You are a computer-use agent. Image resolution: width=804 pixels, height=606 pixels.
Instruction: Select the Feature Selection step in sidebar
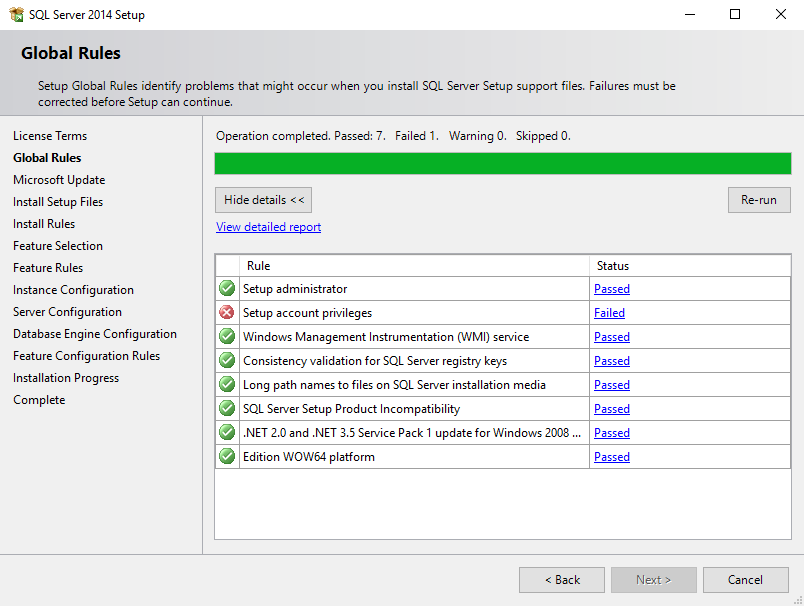[58, 246]
